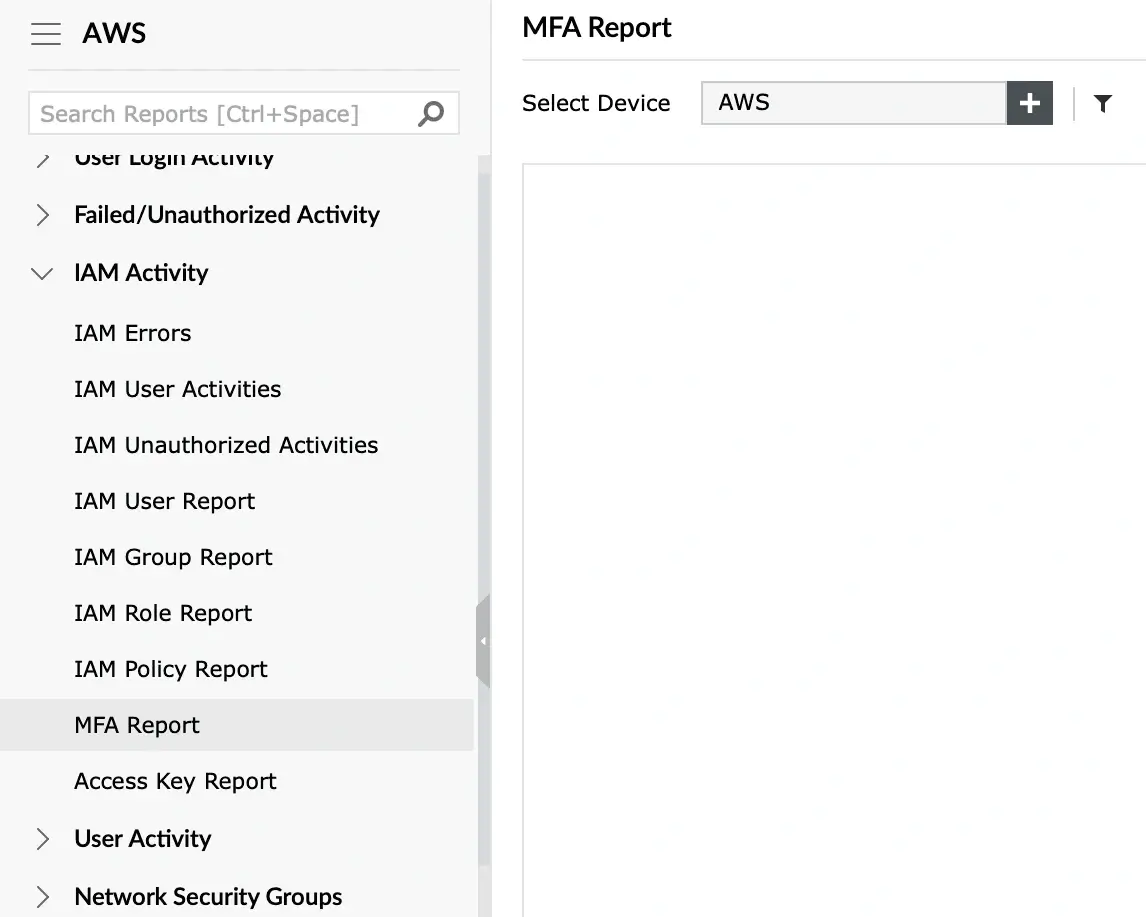Click the AWS sidebar heading
The image size is (1146, 917).
(x=114, y=34)
